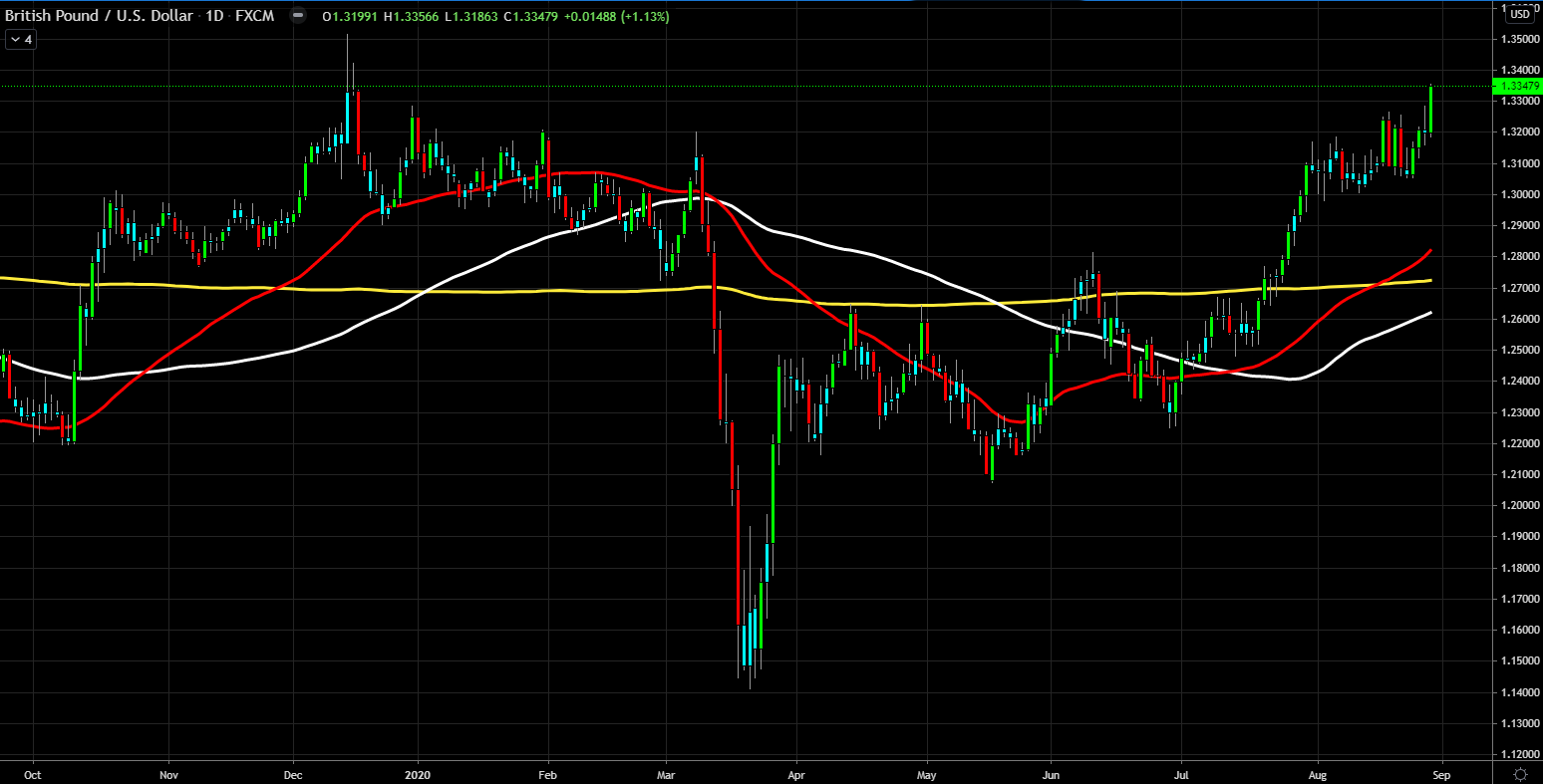Click the Sep label on time axis
The height and width of the screenshot is (784, 1543).
(1442, 773)
